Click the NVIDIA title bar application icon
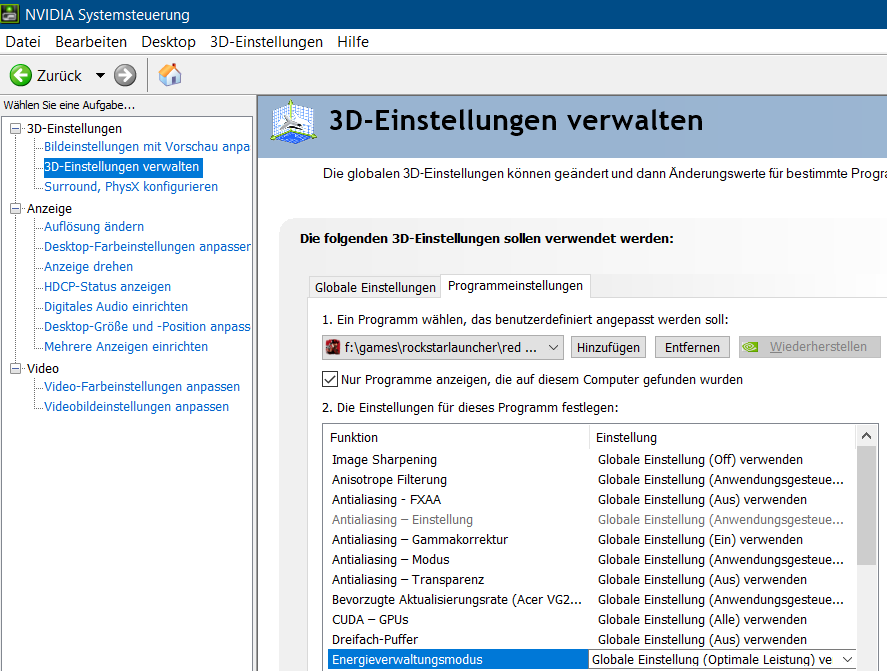This screenshot has height=671, width=887. click(x=10, y=14)
